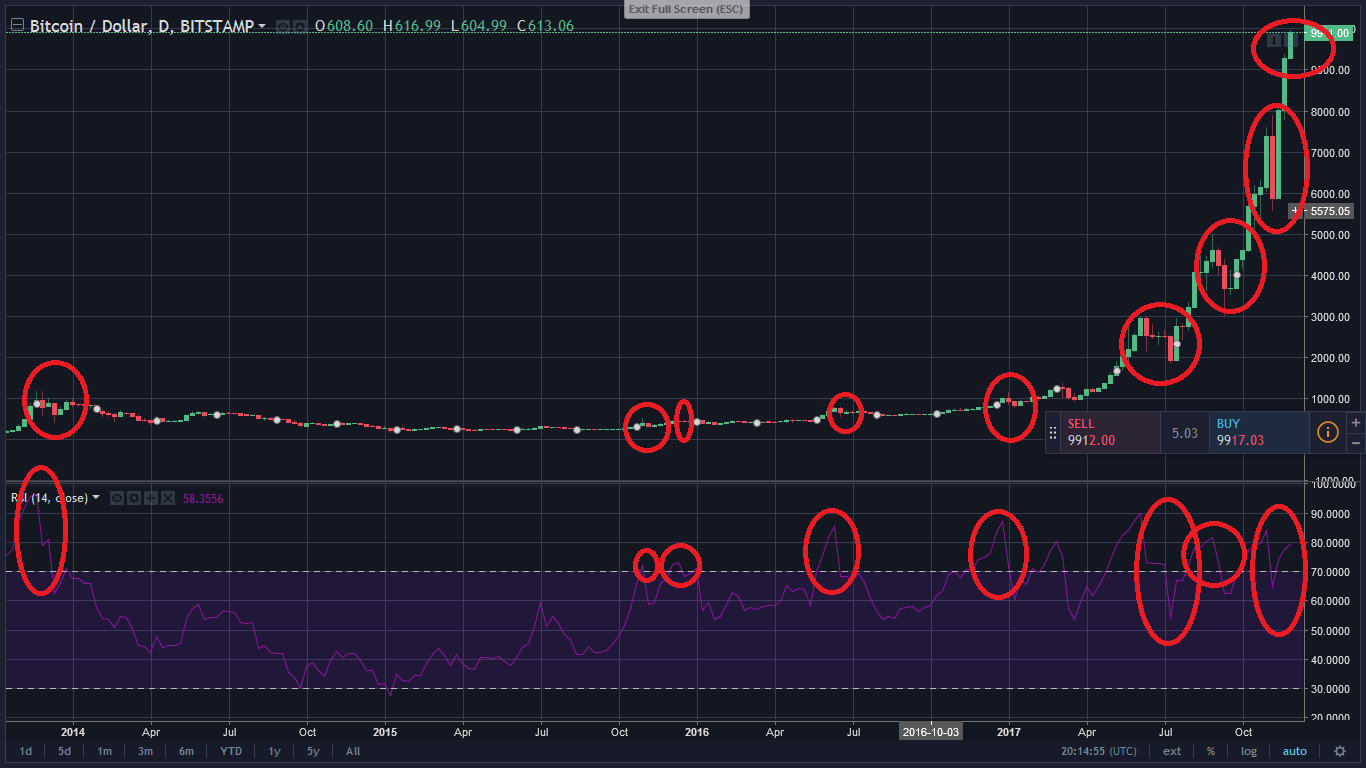1366x768 pixels.
Task: Select the YTD time range
Action: pyautogui.click(x=231, y=751)
